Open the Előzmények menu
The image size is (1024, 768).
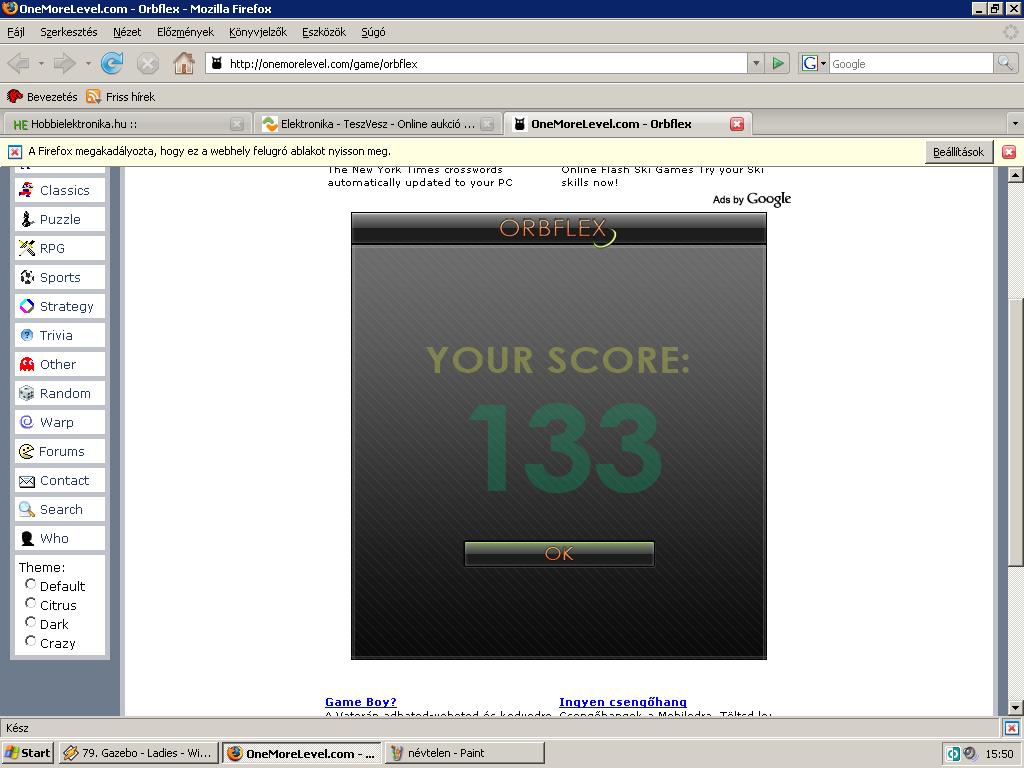[x=185, y=32]
